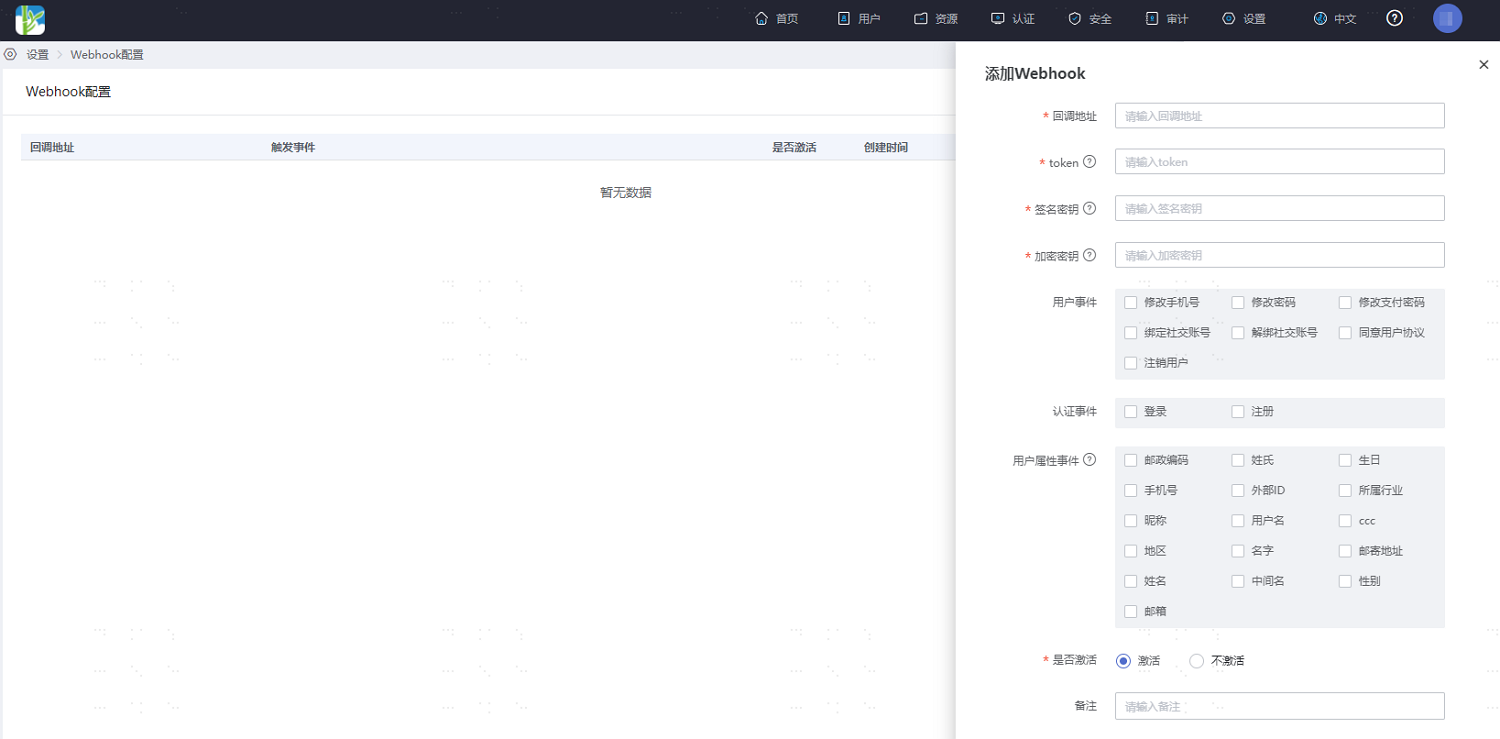Check the 解绑社交账号 checkbox
Image resolution: width=1500 pixels, height=739 pixels.
coord(1238,333)
